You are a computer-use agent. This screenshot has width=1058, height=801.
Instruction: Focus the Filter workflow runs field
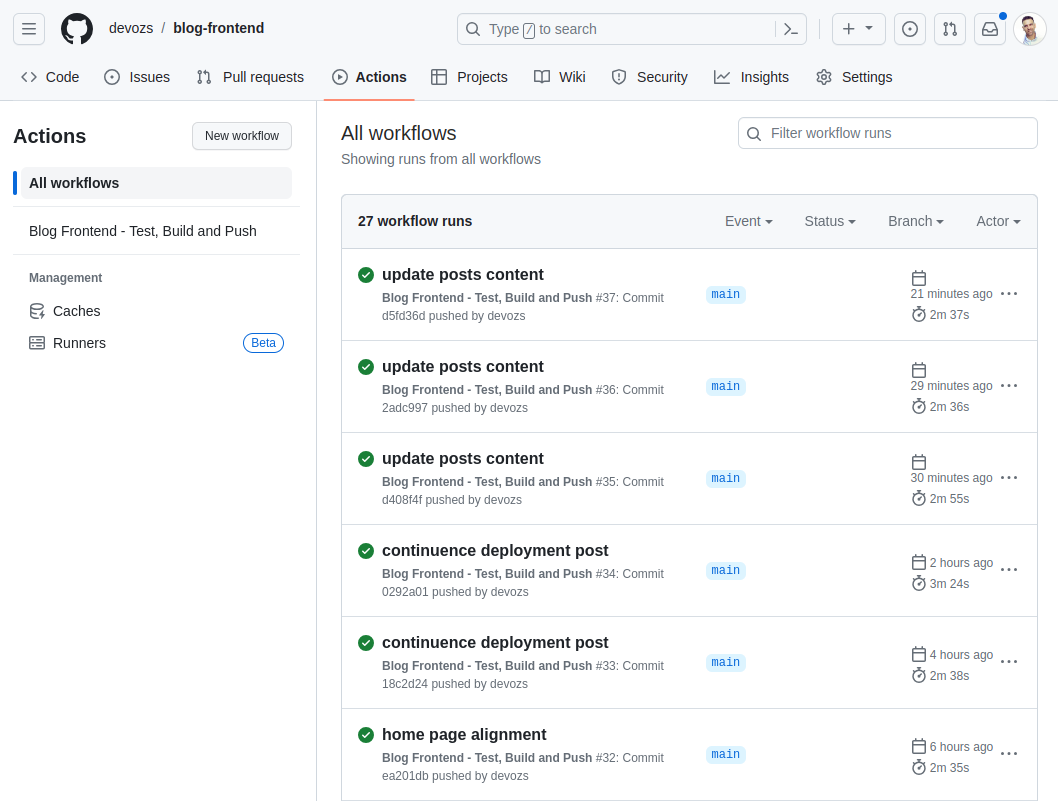[x=887, y=133]
